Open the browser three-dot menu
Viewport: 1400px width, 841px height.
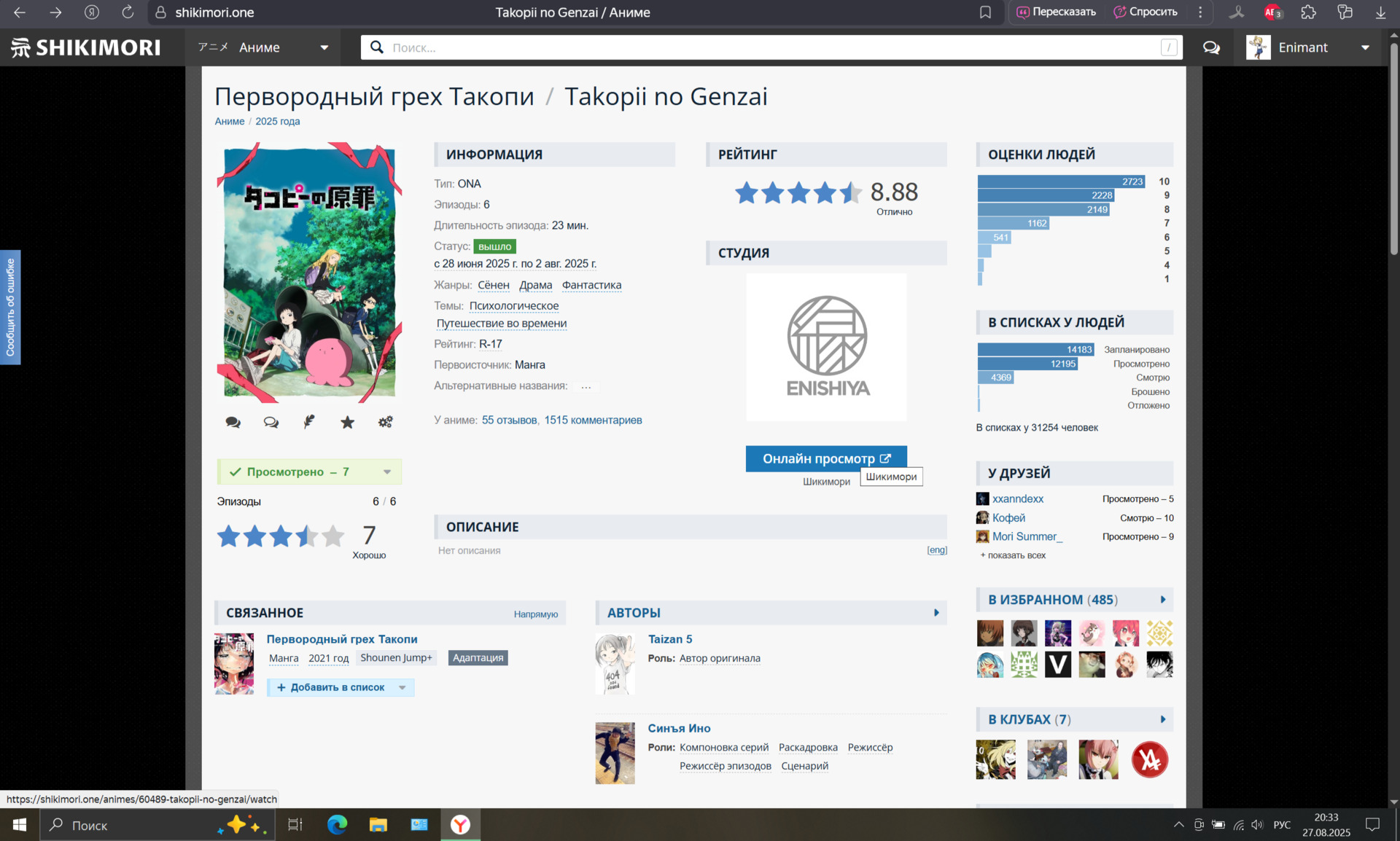[x=1200, y=12]
